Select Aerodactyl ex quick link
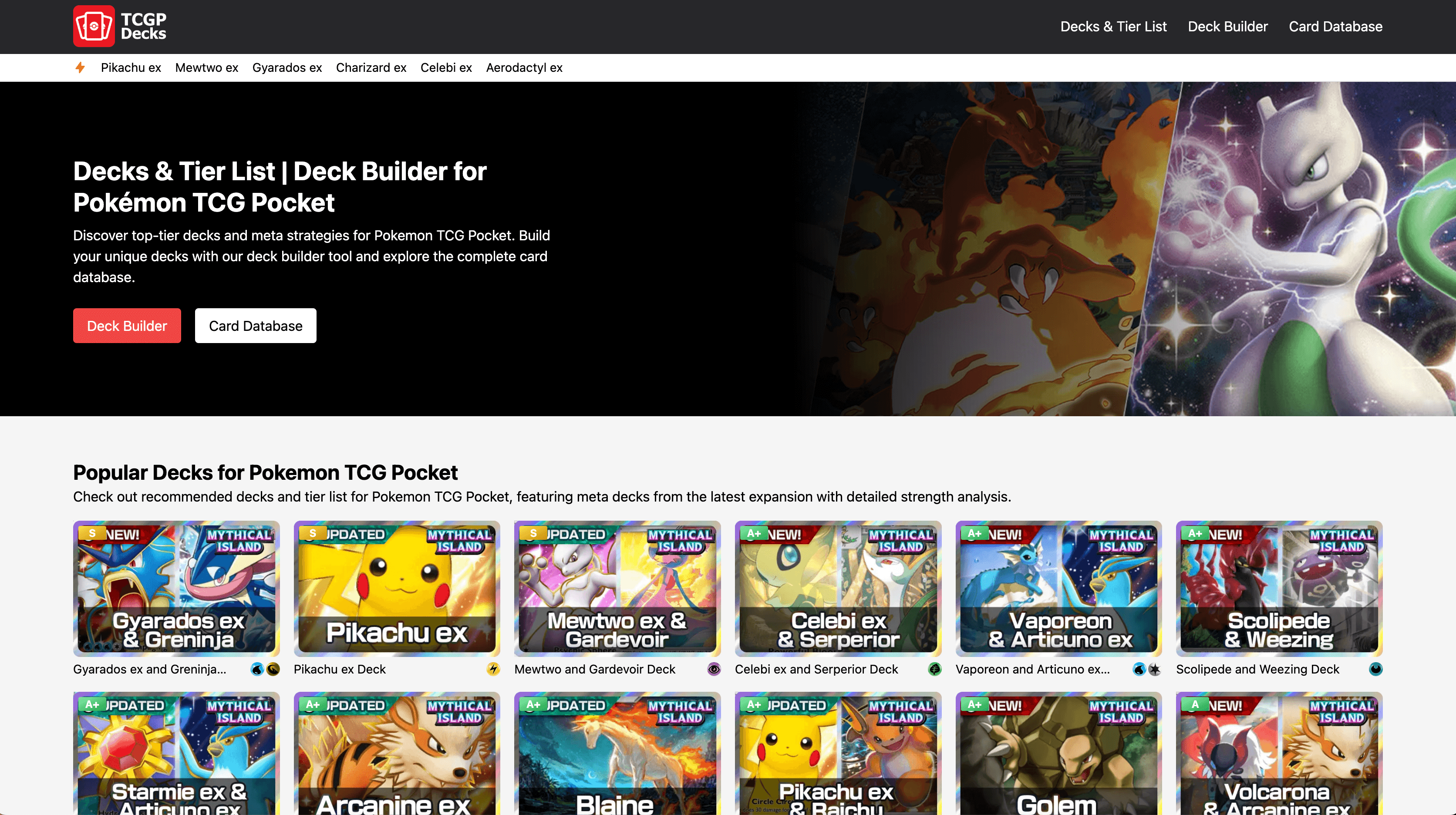This screenshot has height=815, width=1456. [x=524, y=68]
